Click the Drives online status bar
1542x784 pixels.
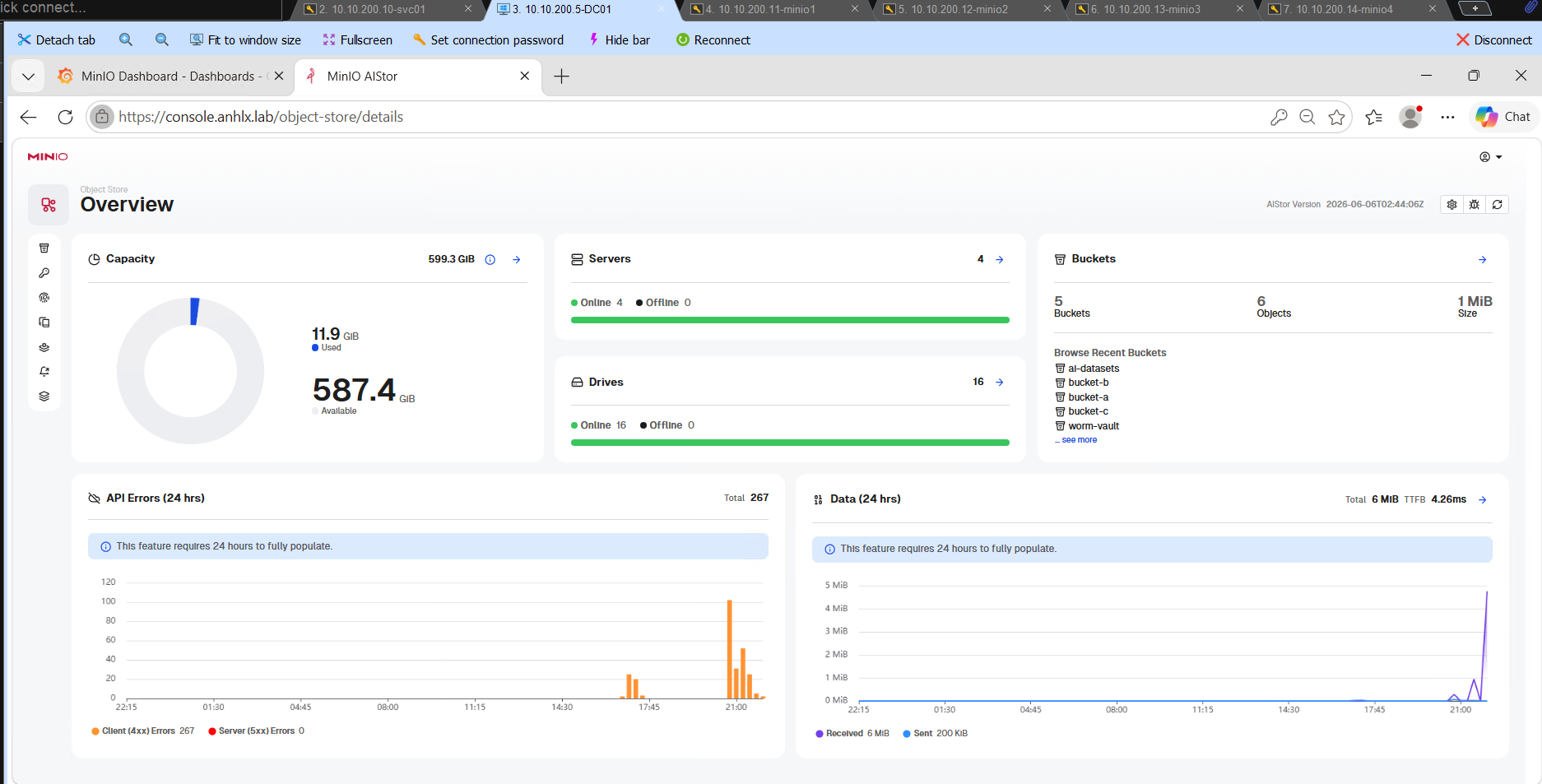(790, 443)
